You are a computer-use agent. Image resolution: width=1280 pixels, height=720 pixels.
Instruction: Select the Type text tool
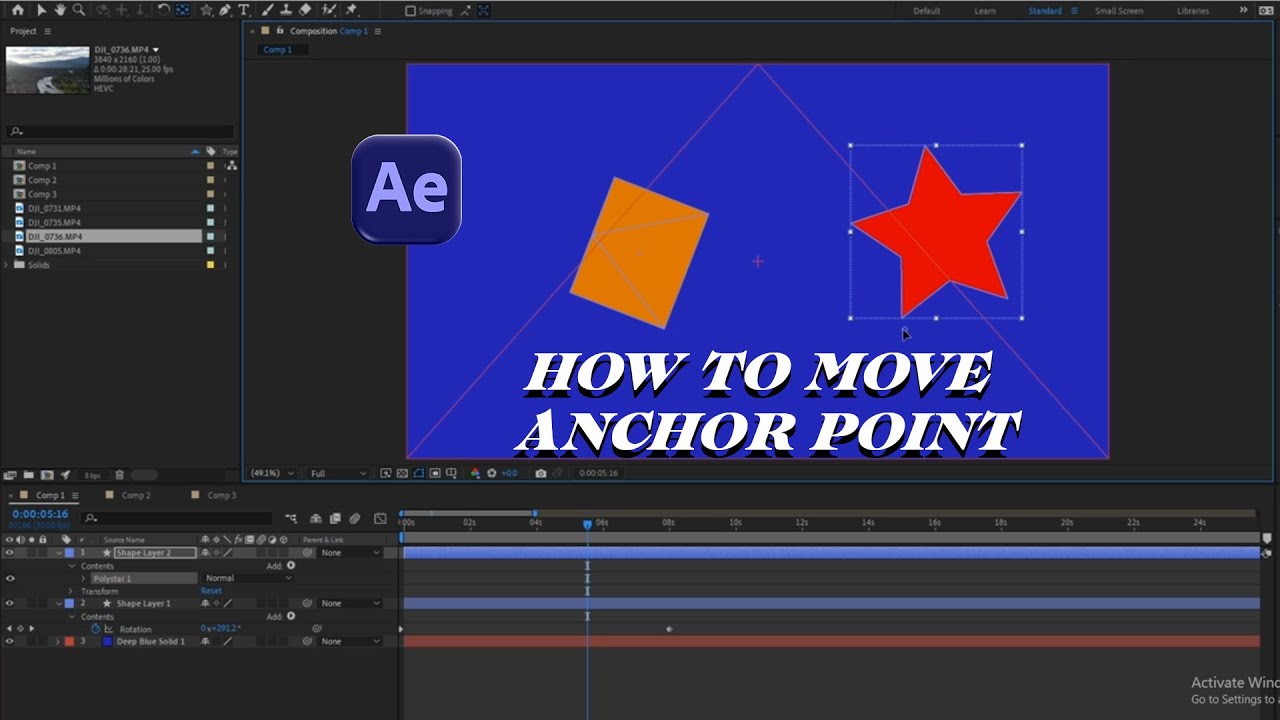pos(244,10)
